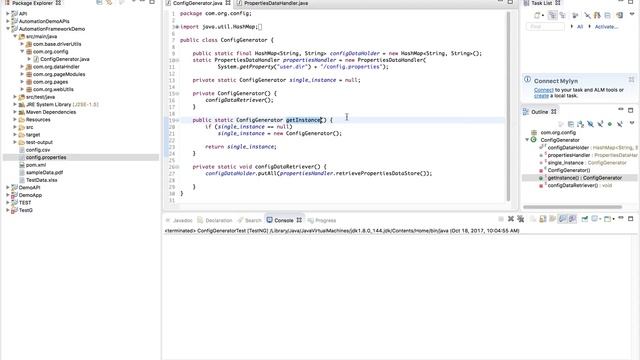The image size is (640, 360).
Task: Click the Pin Console icon
Action: coord(585,219)
